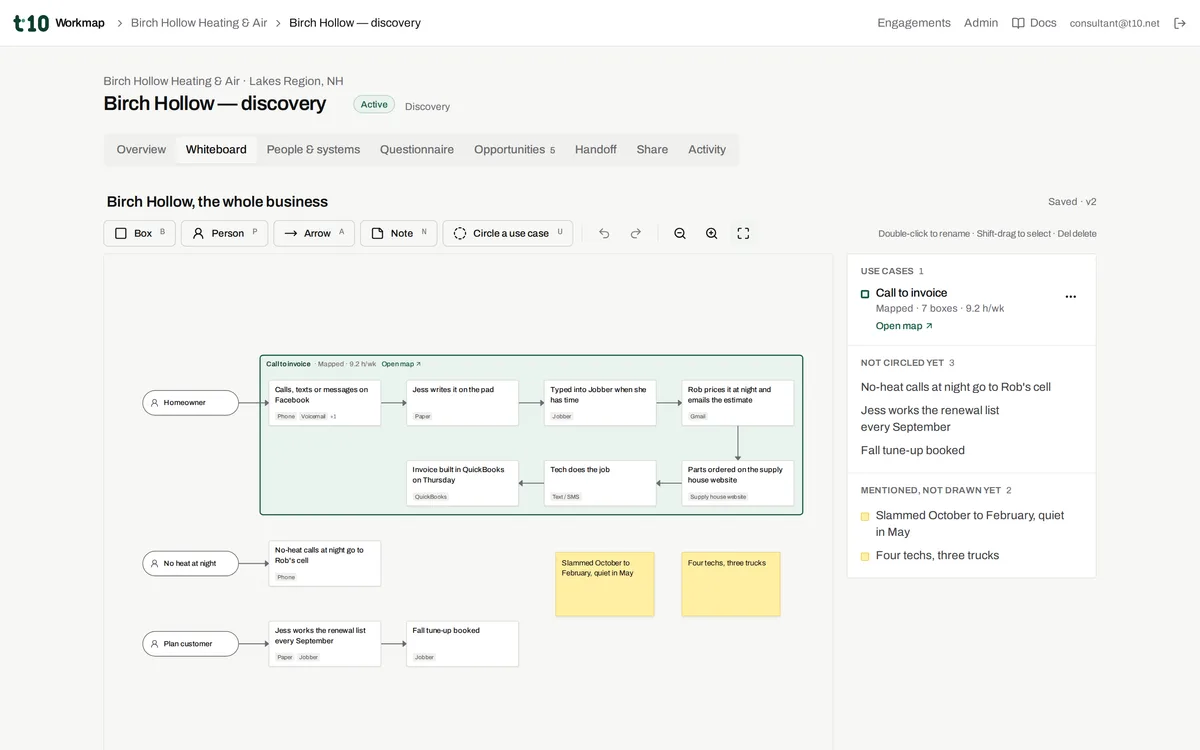This screenshot has height=750, width=1200.
Task: Click the Active status badge
Action: (374, 105)
